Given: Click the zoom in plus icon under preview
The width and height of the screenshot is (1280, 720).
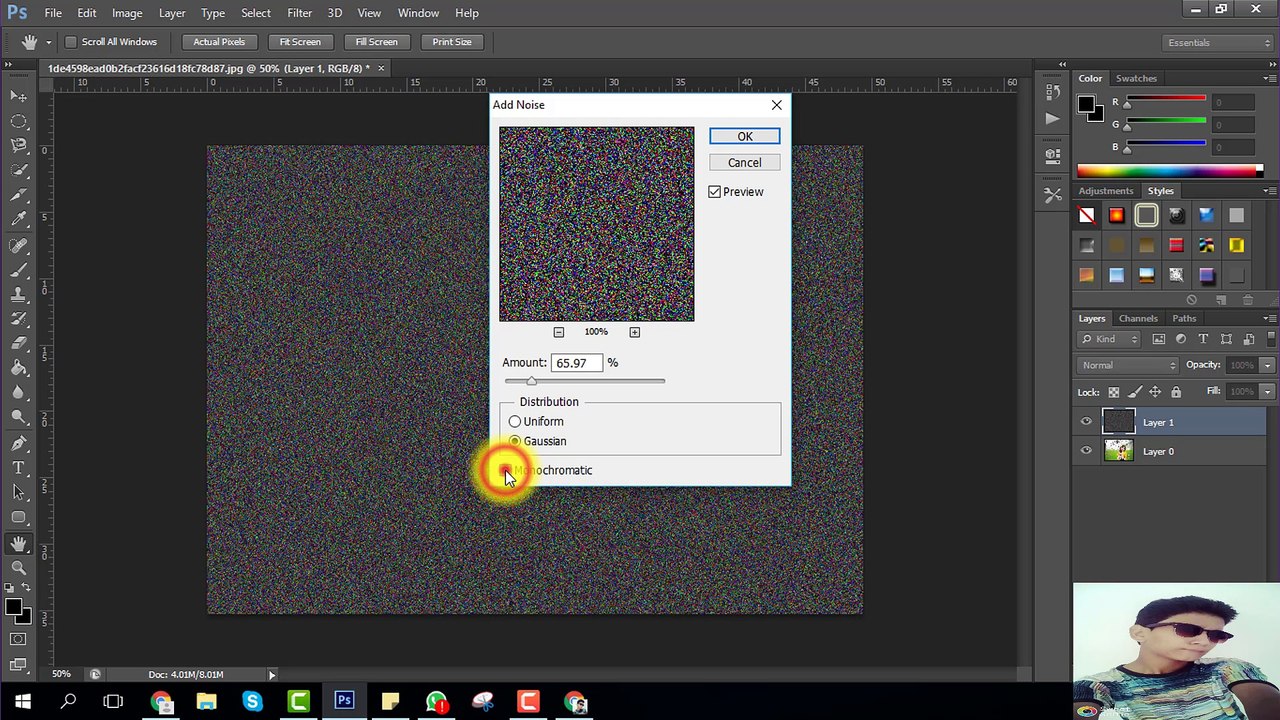Looking at the screenshot, I should click(634, 332).
